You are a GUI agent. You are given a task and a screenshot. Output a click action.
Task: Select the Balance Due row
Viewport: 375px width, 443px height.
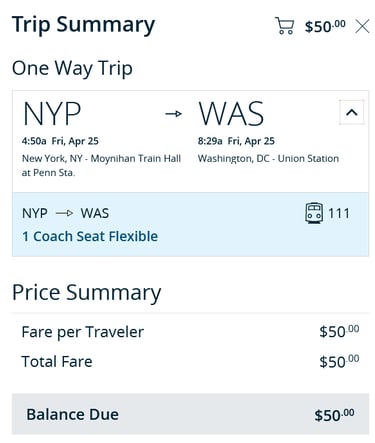(190, 414)
